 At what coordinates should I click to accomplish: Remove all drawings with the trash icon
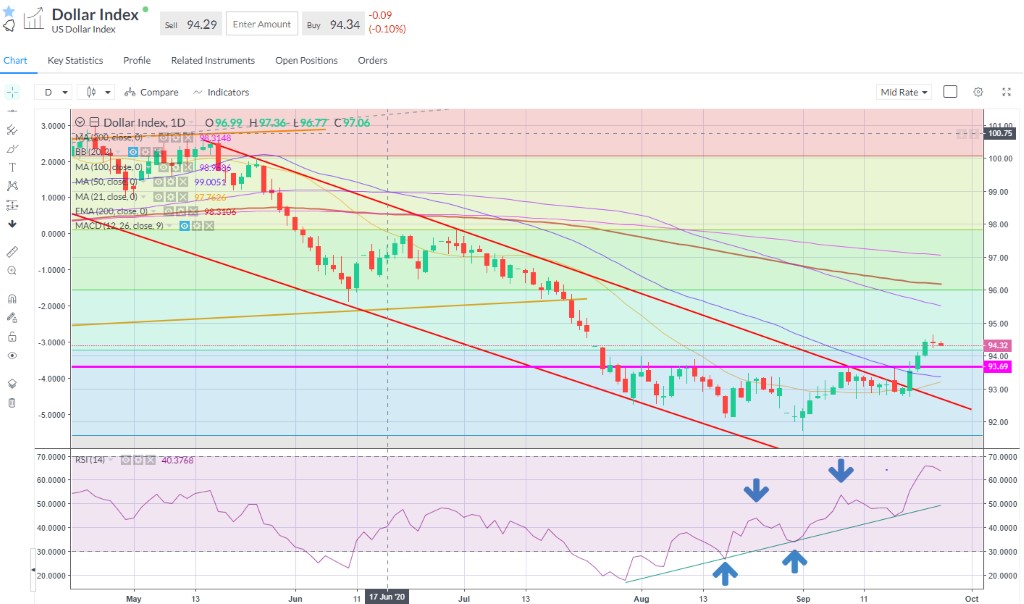(12, 403)
